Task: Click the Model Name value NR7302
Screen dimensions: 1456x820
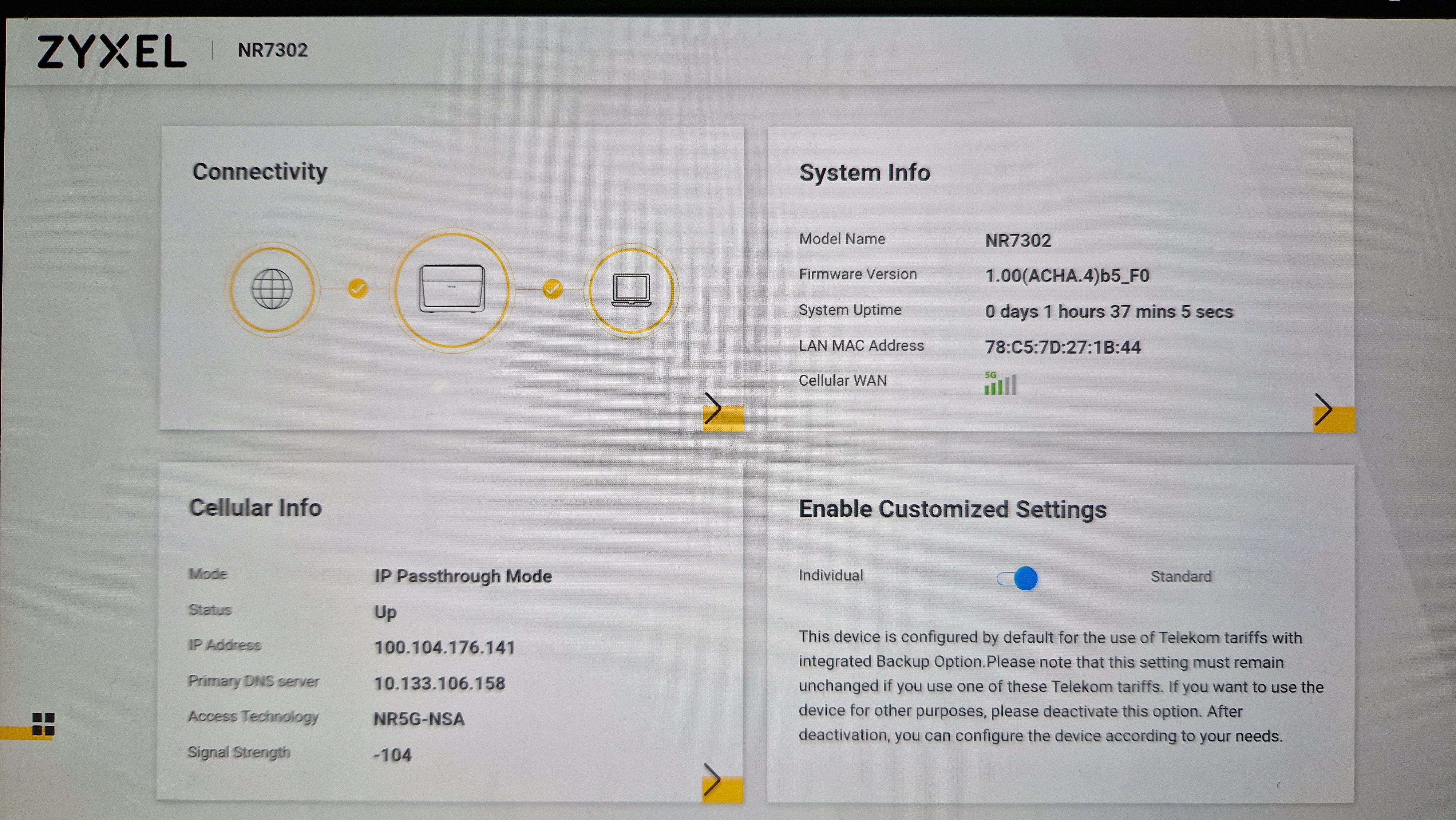Action: pyautogui.click(x=1018, y=241)
